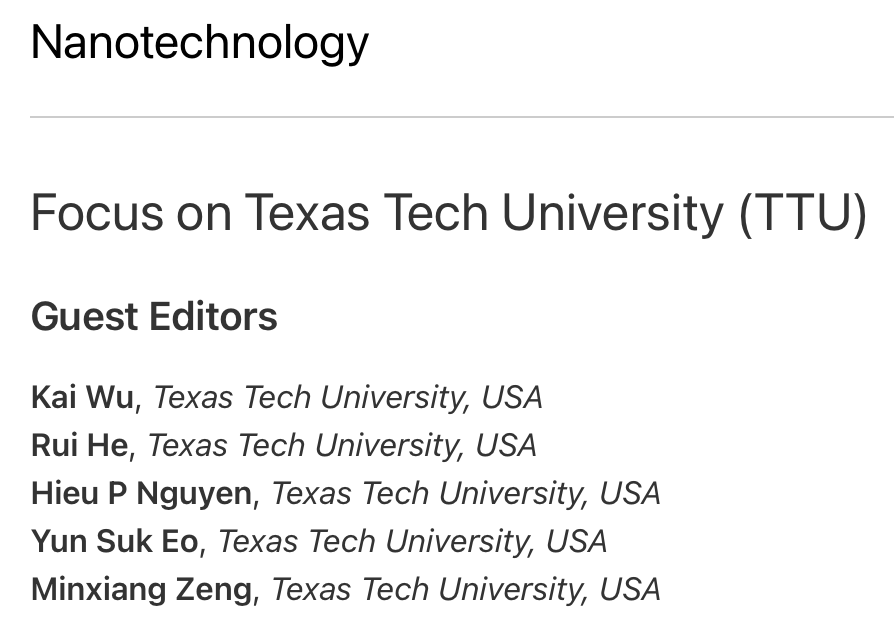
Task: Select the 'Guest Editors' section heading
Action: [154, 317]
